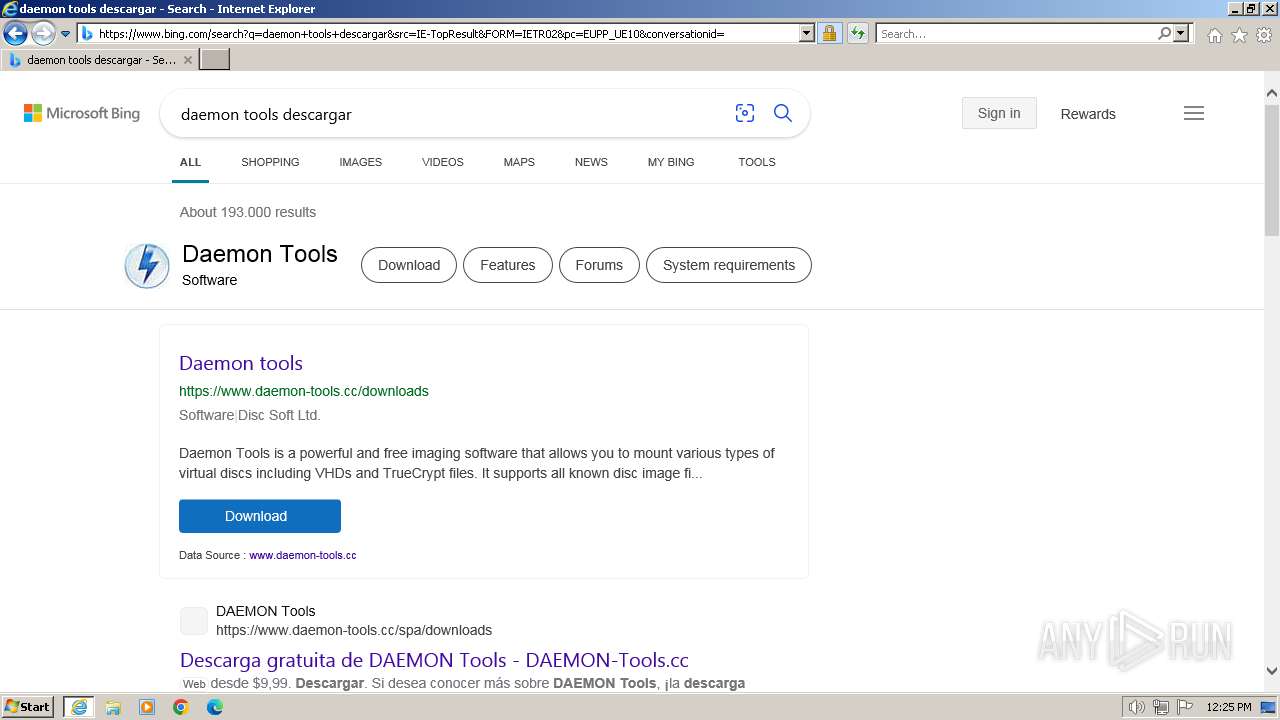
Task: Open the Edge taskbar icon
Action: coord(215,707)
